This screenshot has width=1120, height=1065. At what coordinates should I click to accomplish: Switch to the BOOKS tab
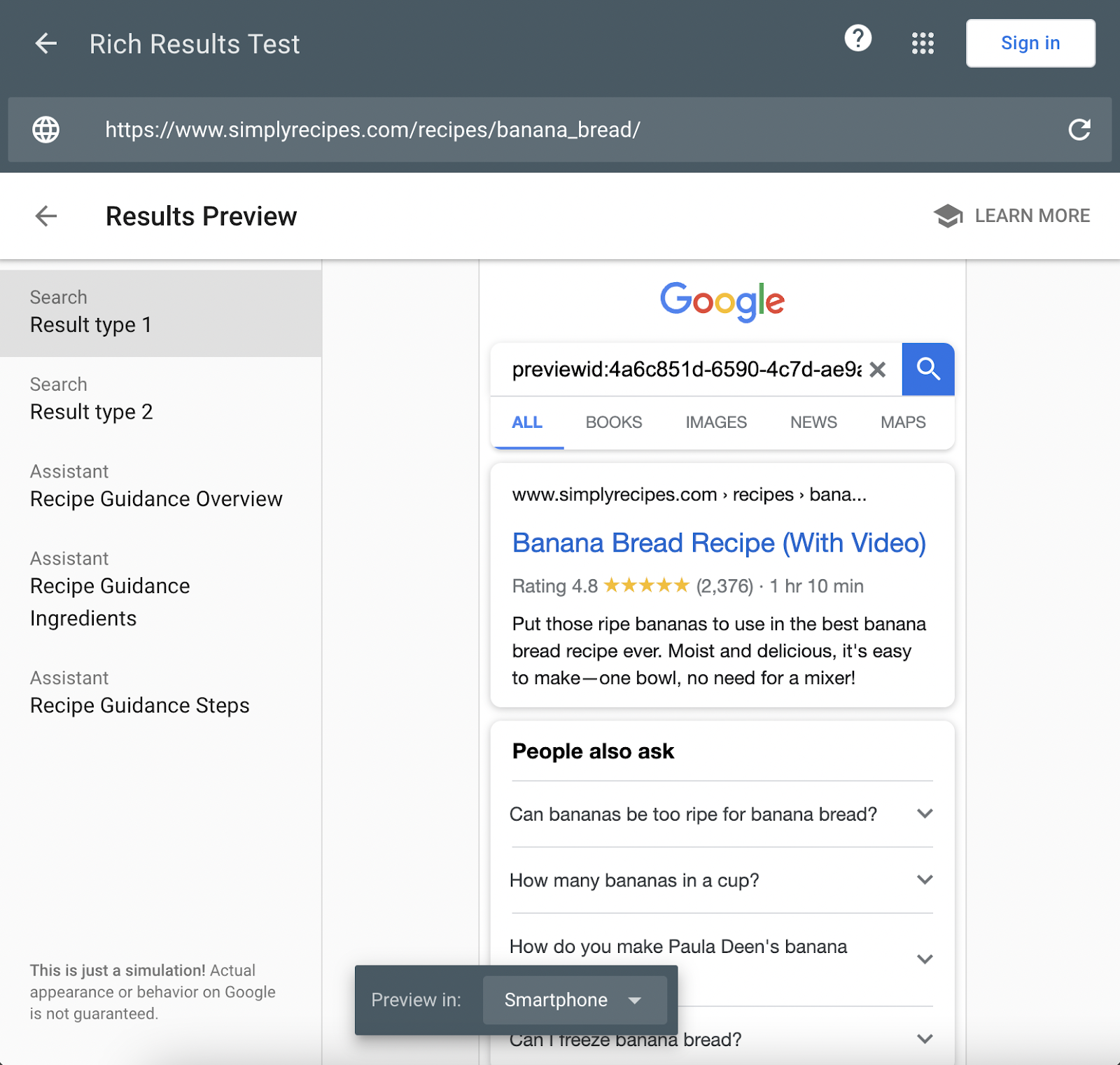(614, 422)
